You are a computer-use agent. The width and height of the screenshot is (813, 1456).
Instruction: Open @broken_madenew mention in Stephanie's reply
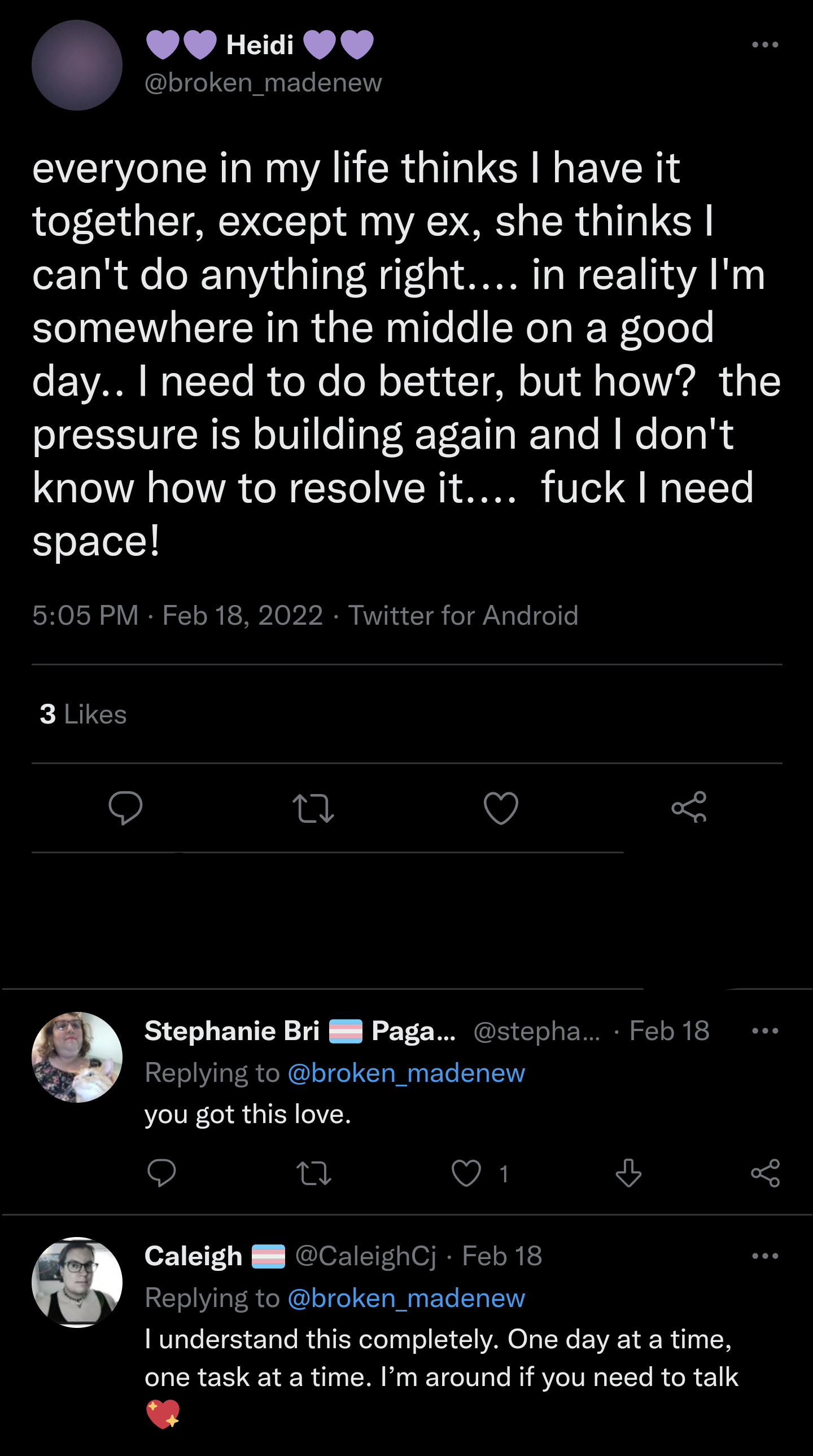point(406,1073)
